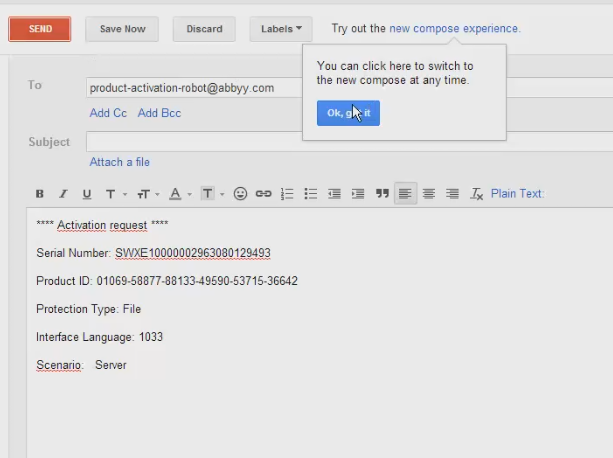Click the remove formatting icon
Image resolution: width=613 pixels, height=458 pixels.
pos(476,194)
